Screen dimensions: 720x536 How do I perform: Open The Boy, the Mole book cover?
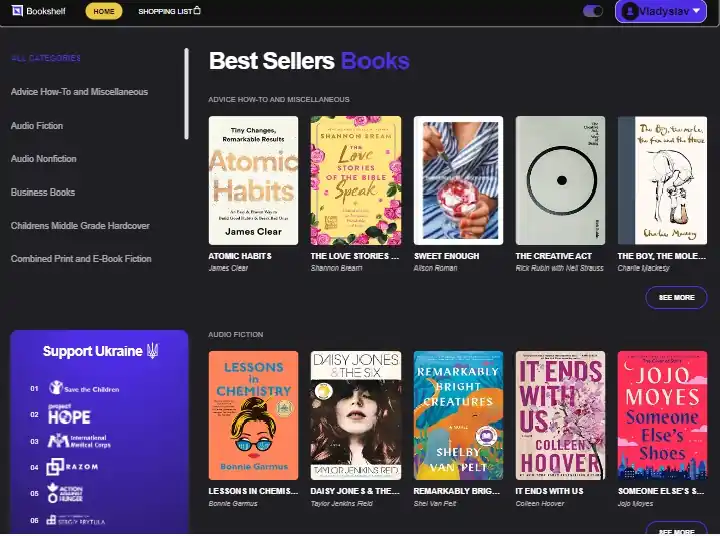[663, 181]
